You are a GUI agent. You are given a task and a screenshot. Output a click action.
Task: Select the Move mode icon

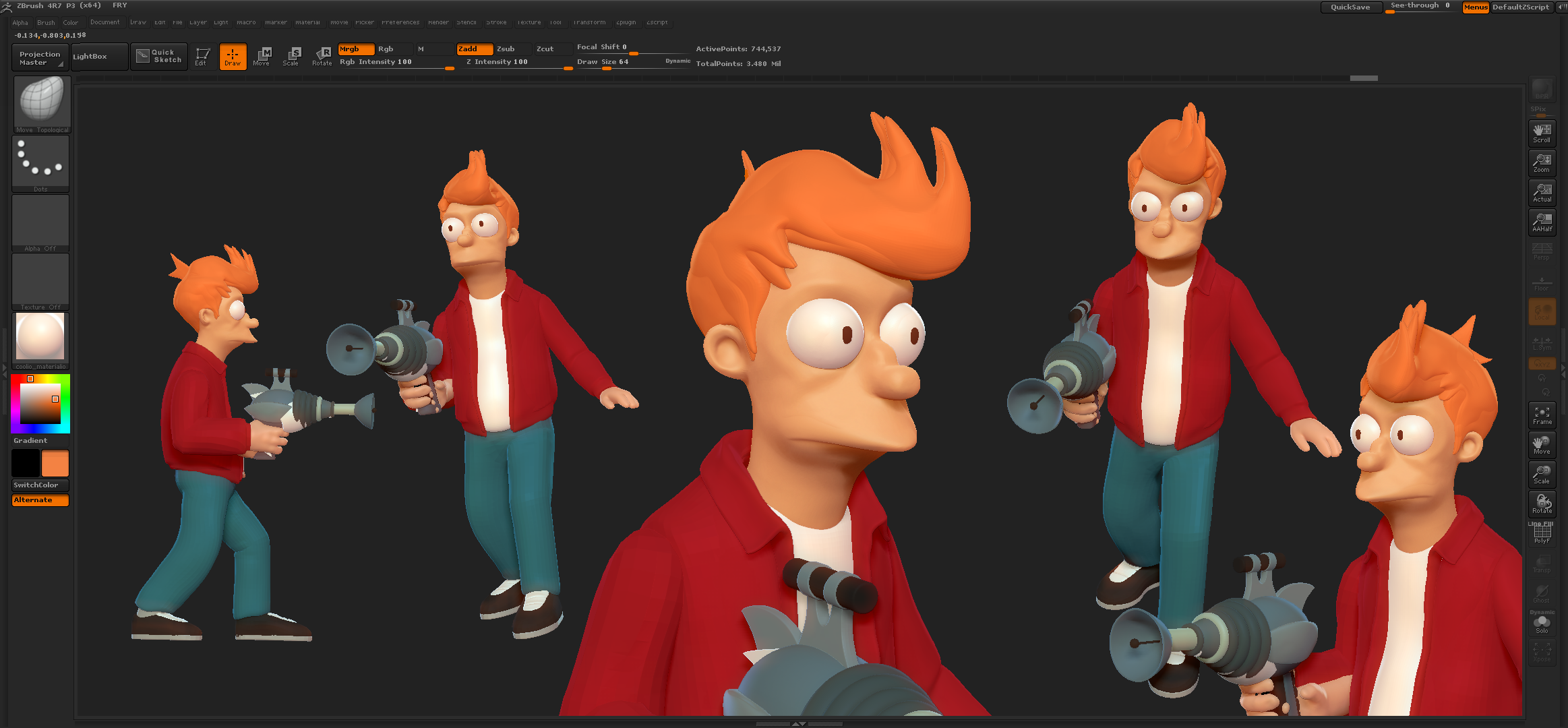262,57
